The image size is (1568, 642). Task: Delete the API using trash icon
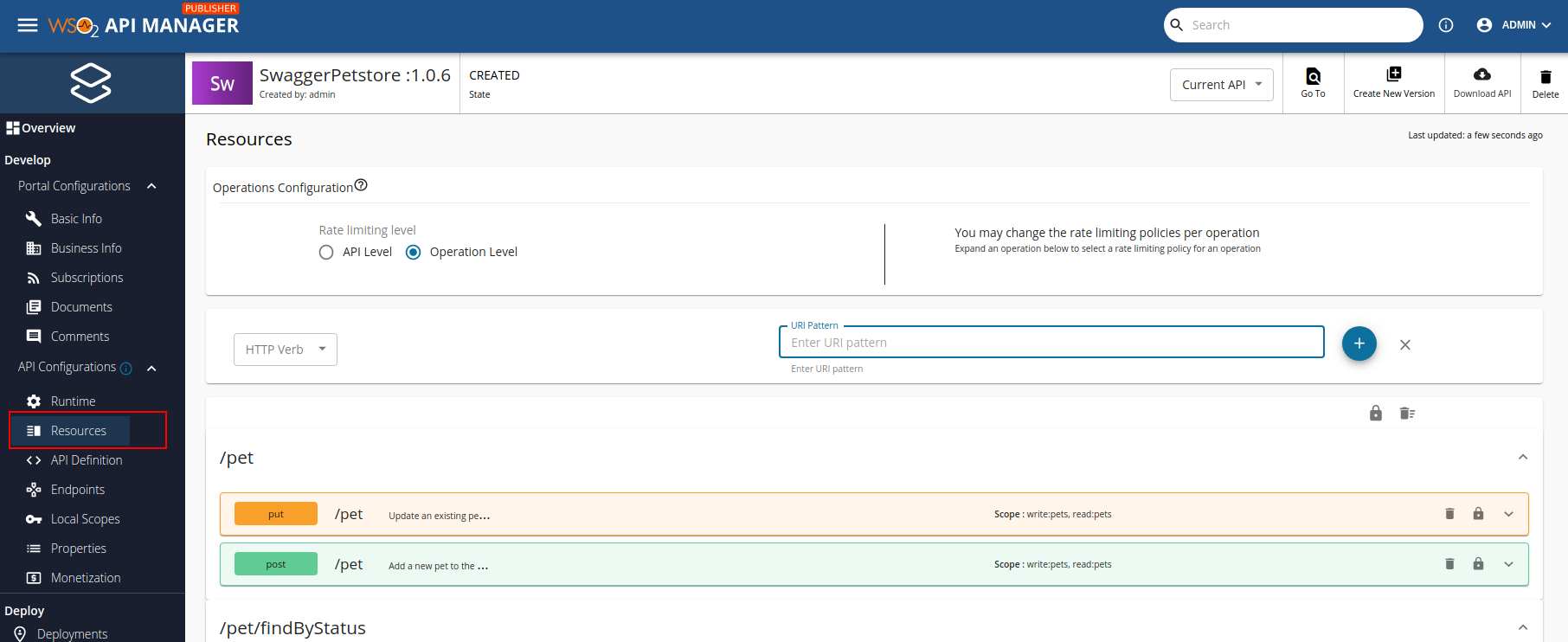pyautogui.click(x=1545, y=77)
